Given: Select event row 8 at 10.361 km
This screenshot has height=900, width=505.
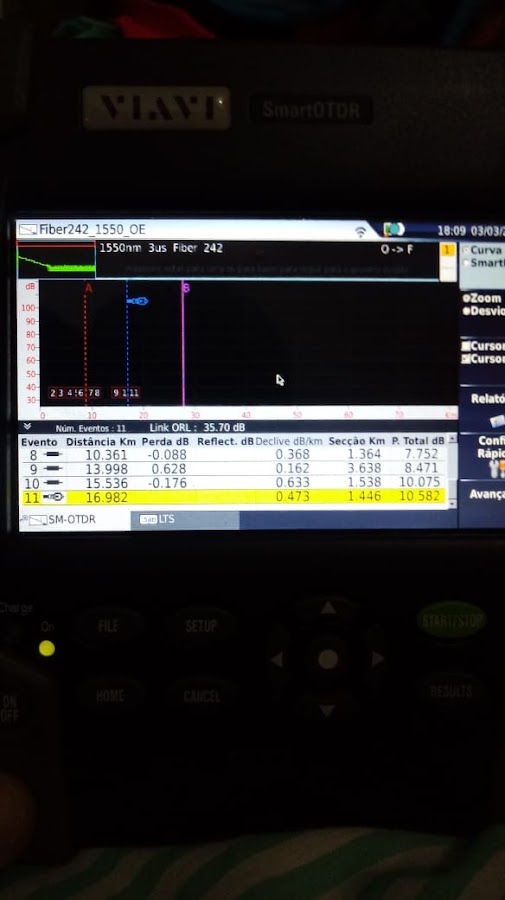Looking at the screenshot, I should pos(232,455).
